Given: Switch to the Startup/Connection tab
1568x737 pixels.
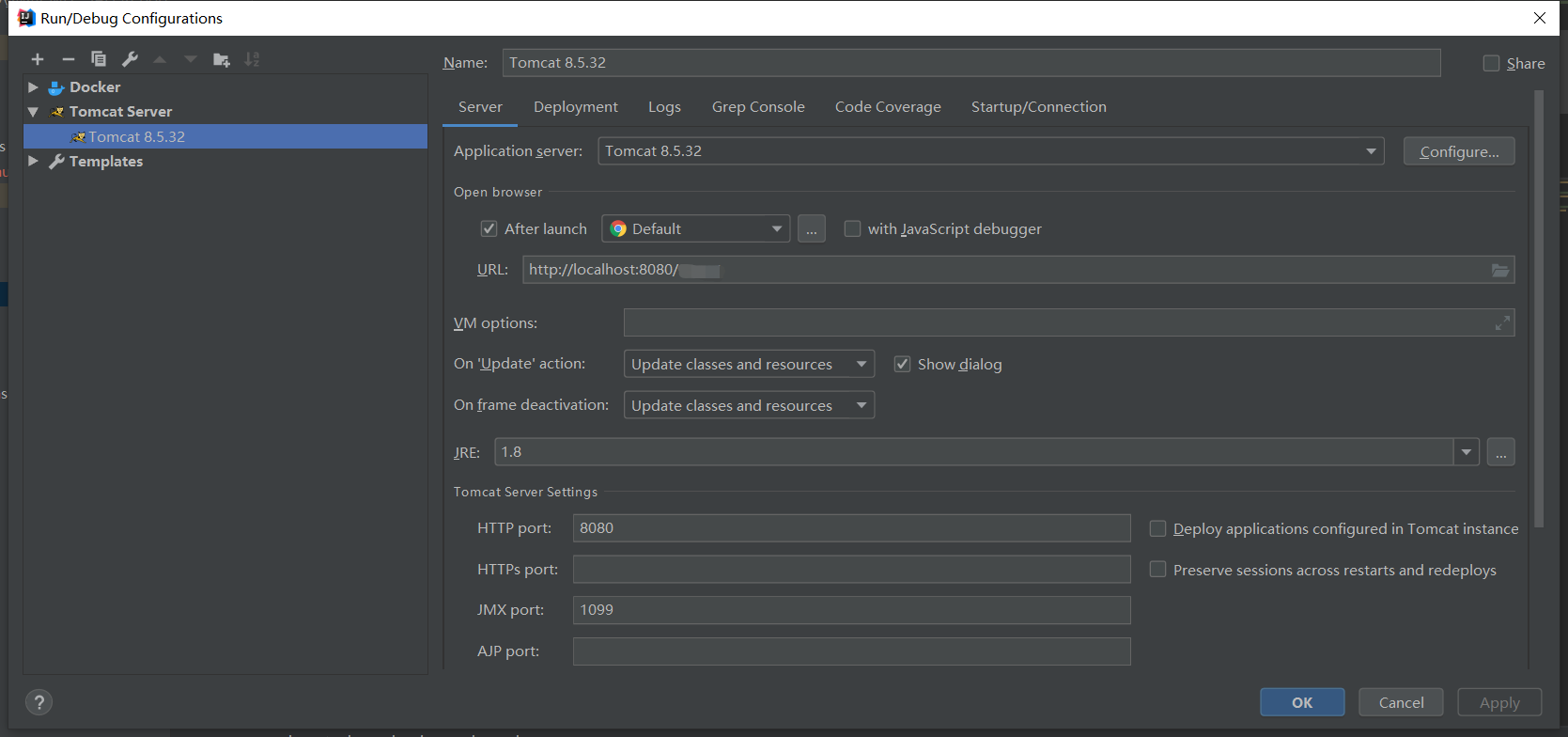Looking at the screenshot, I should (1039, 107).
